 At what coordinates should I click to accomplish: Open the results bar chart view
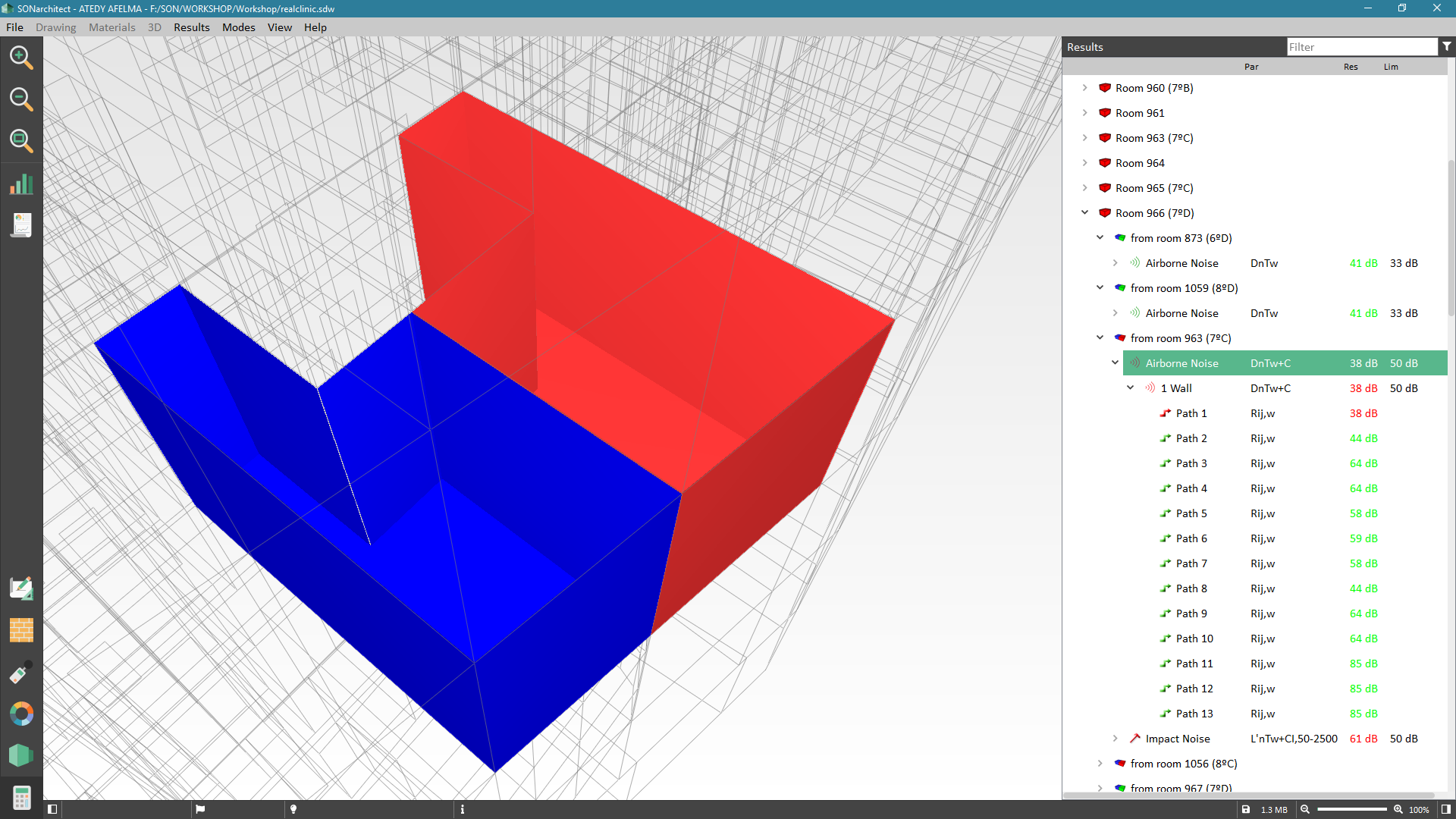(x=21, y=184)
